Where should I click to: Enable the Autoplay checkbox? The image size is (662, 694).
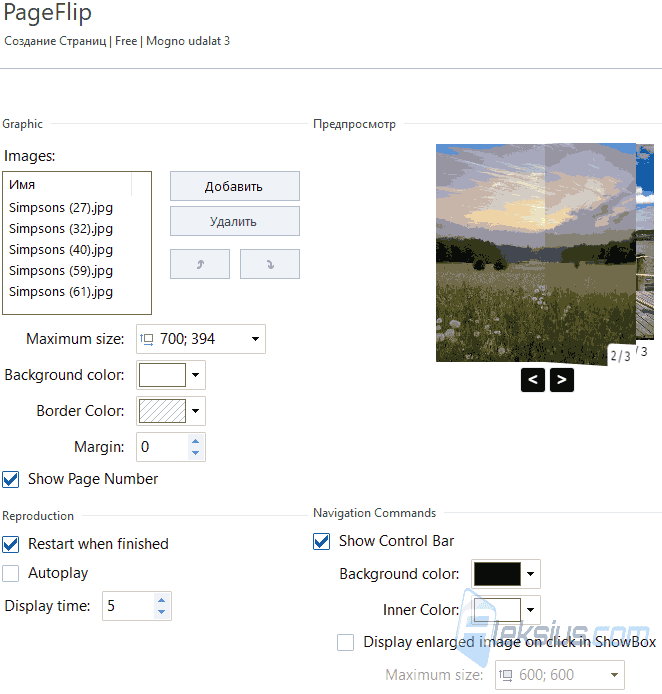pos(11,574)
